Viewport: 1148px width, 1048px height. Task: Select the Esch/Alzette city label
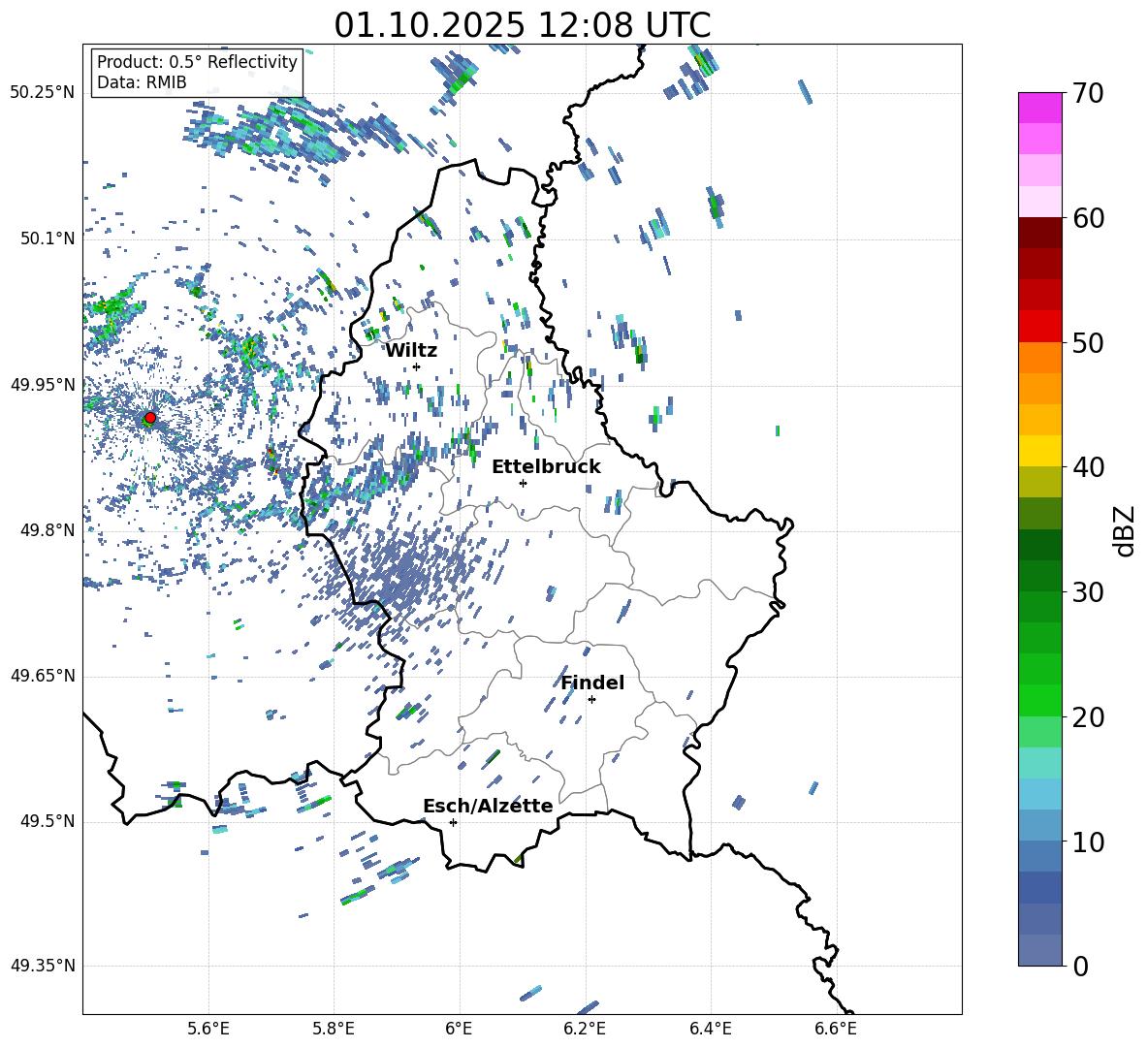[x=489, y=806]
